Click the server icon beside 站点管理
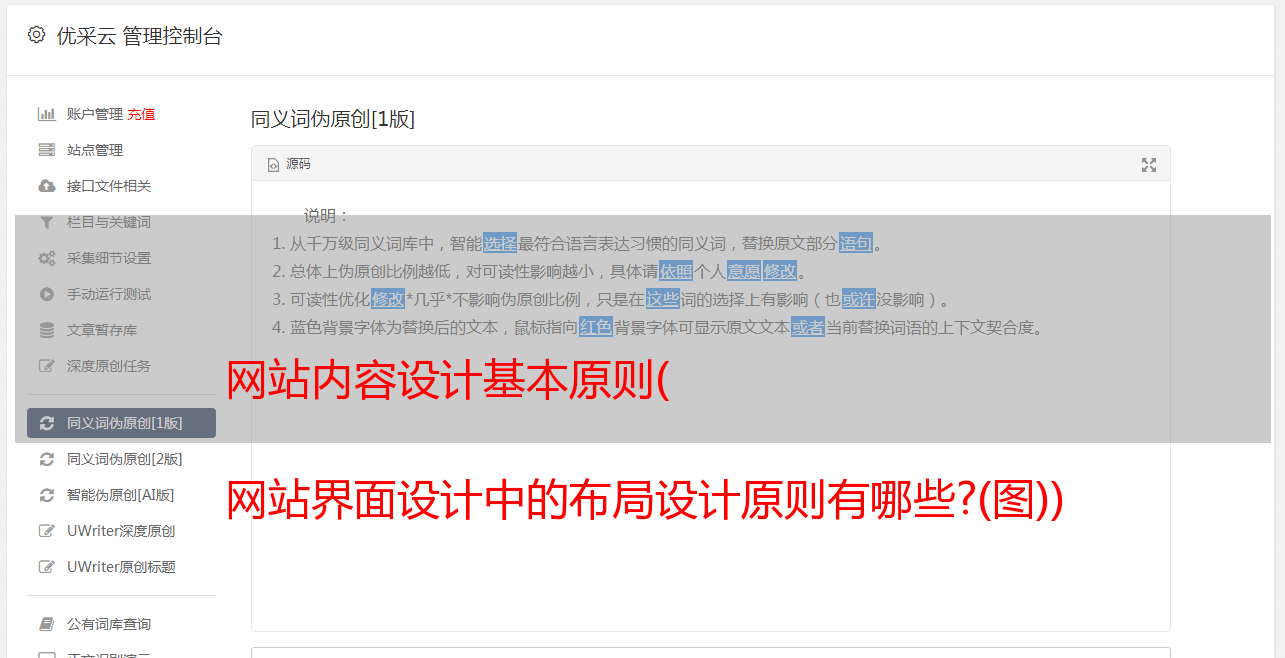This screenshot has height=658, width=1285. coord(46,150)
